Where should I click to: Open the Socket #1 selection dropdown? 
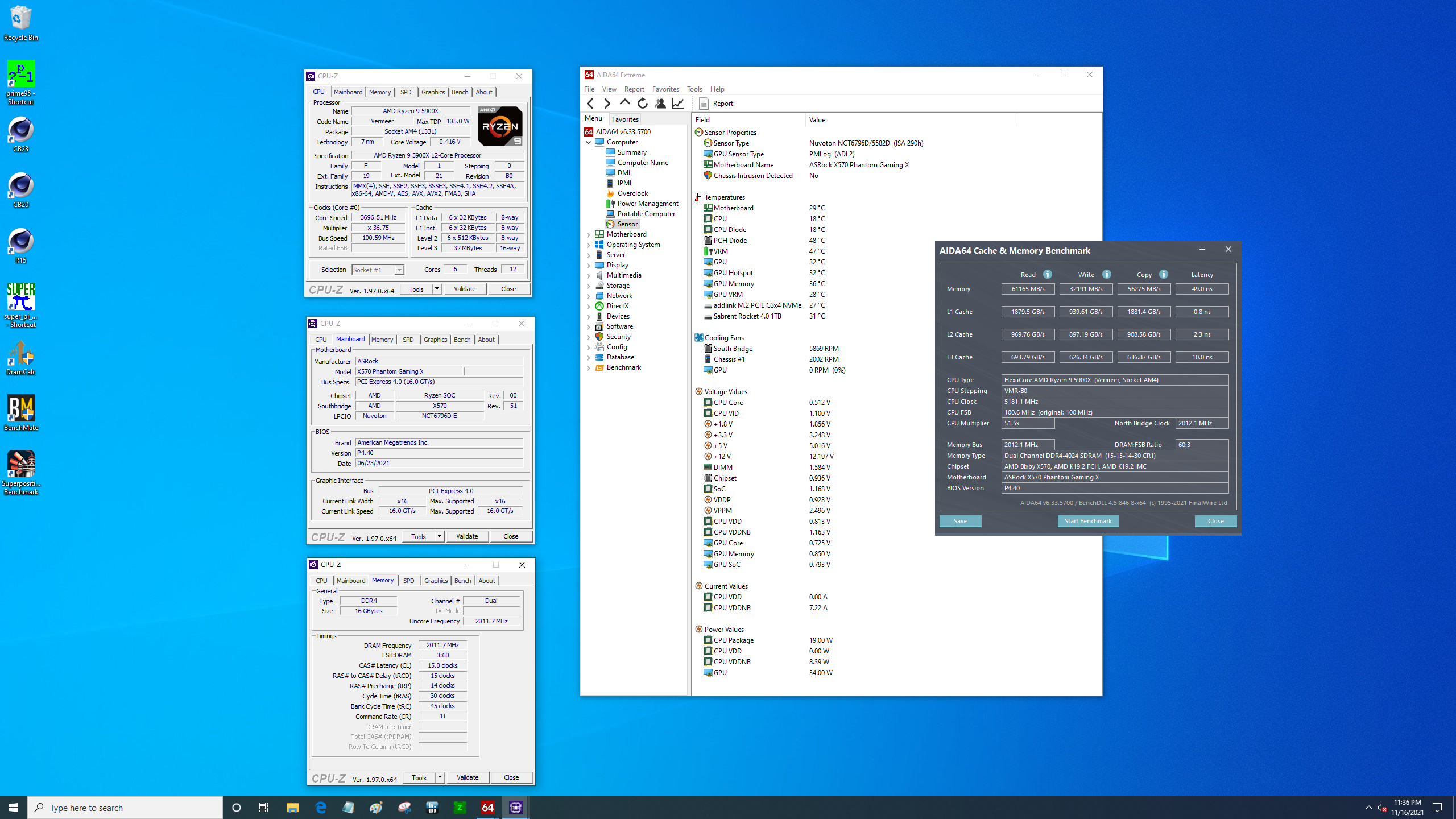click(x=378, y=270)
